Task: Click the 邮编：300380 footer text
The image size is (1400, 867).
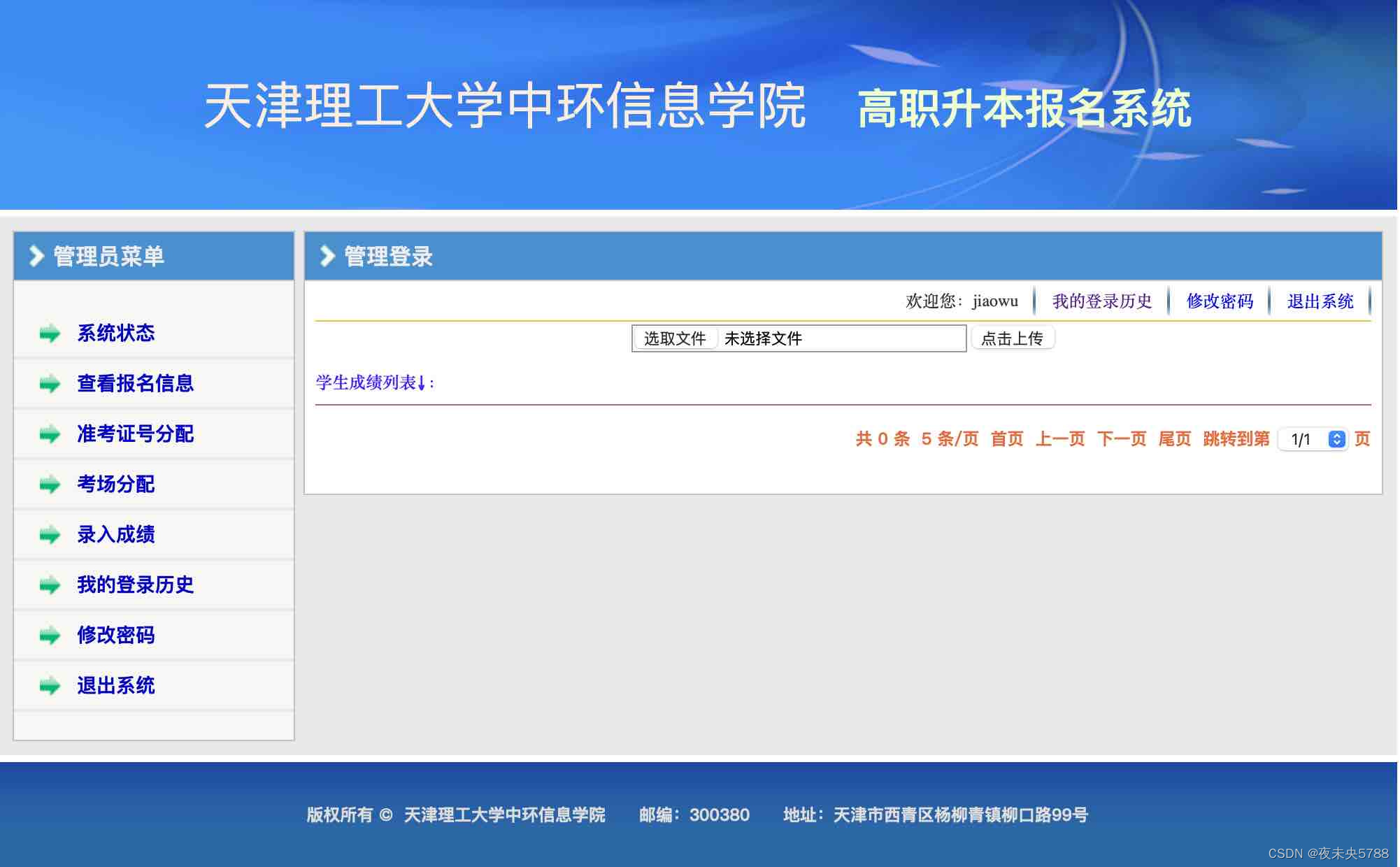Action: click(694, 815)
